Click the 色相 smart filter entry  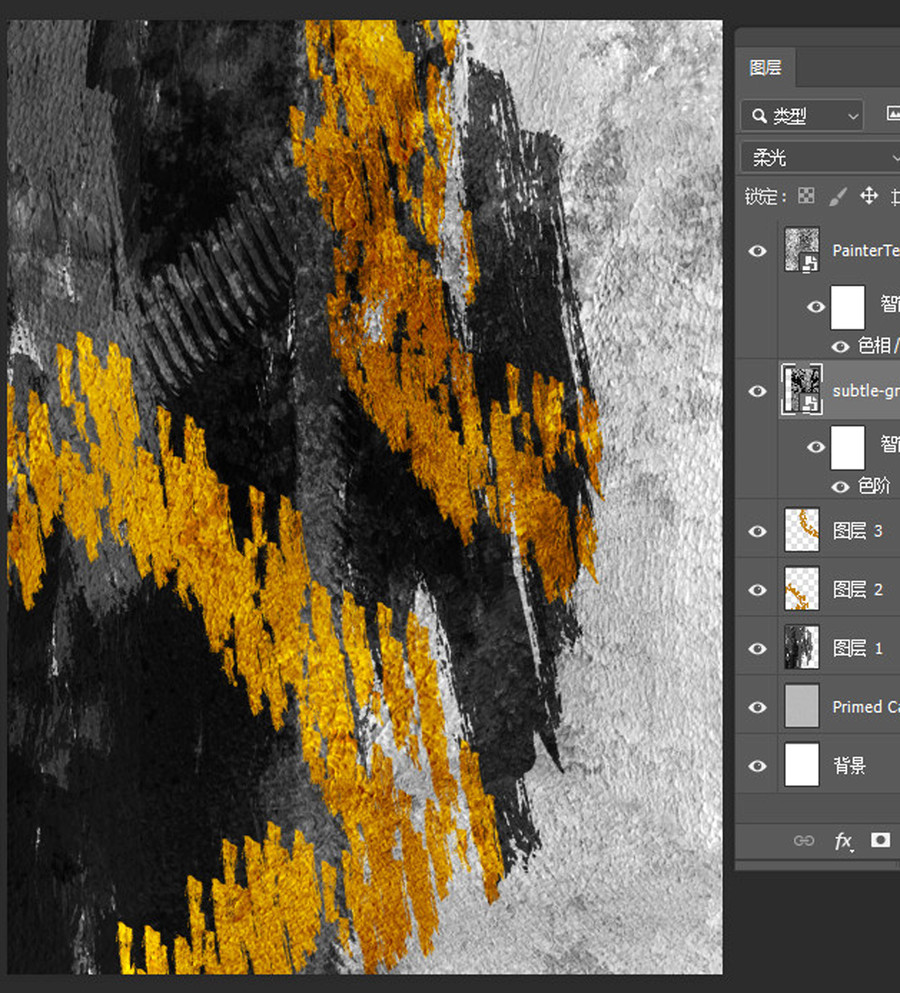[x=878, y=346]
